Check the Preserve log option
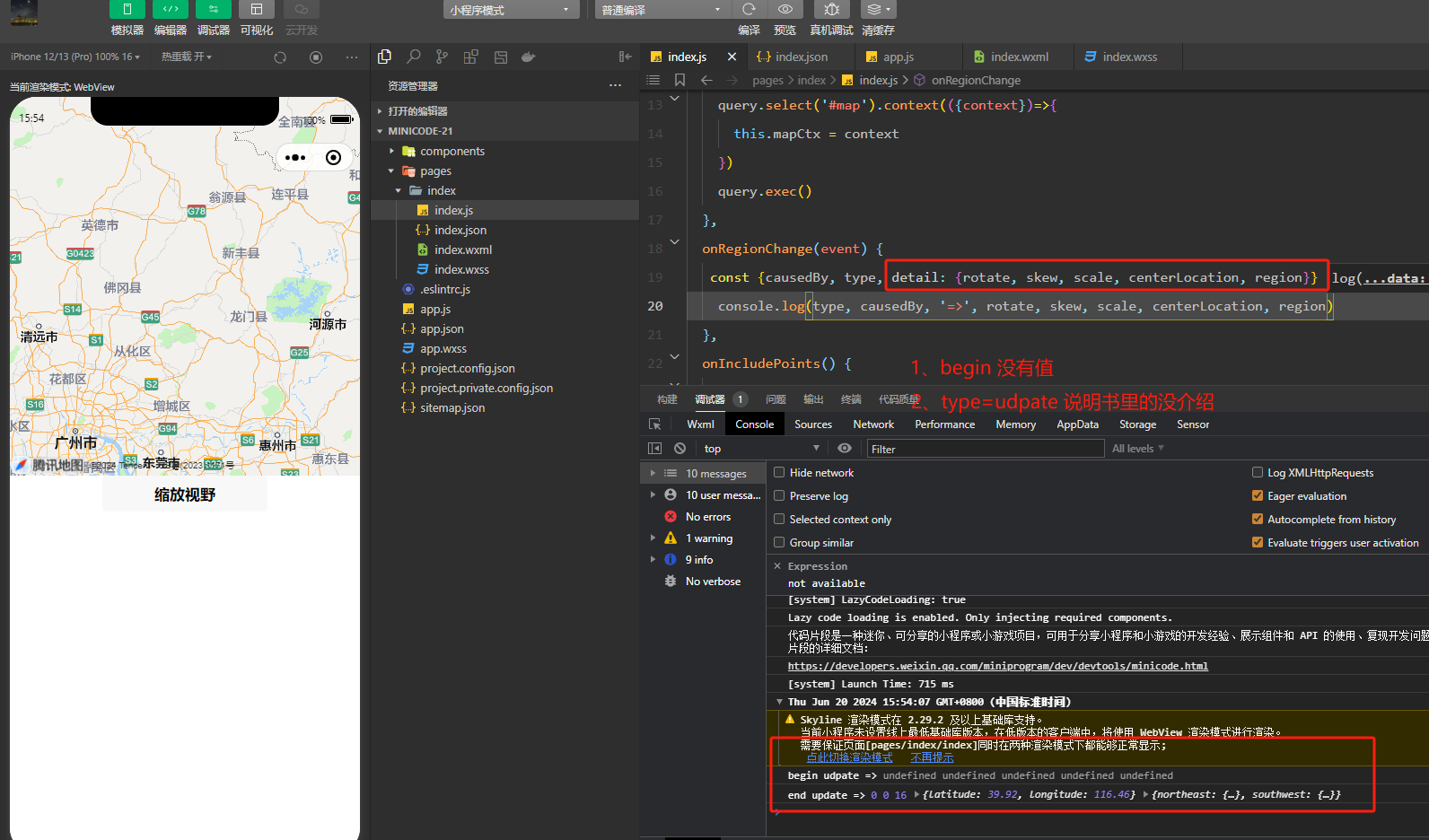Image resolution: width=1429 pixels, height=840 pixels. [x=779, y=496]
